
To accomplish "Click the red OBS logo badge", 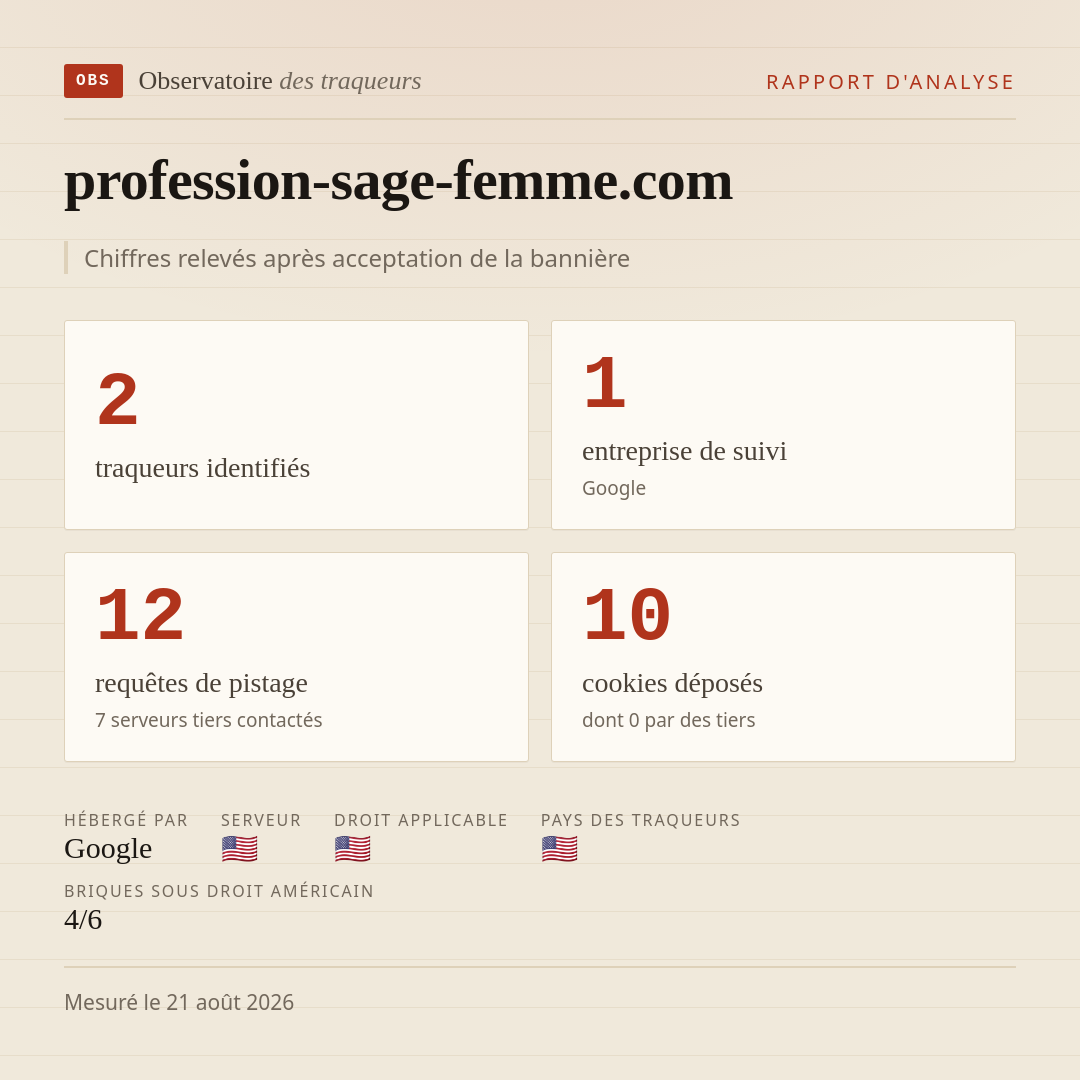I will (94, 81).
